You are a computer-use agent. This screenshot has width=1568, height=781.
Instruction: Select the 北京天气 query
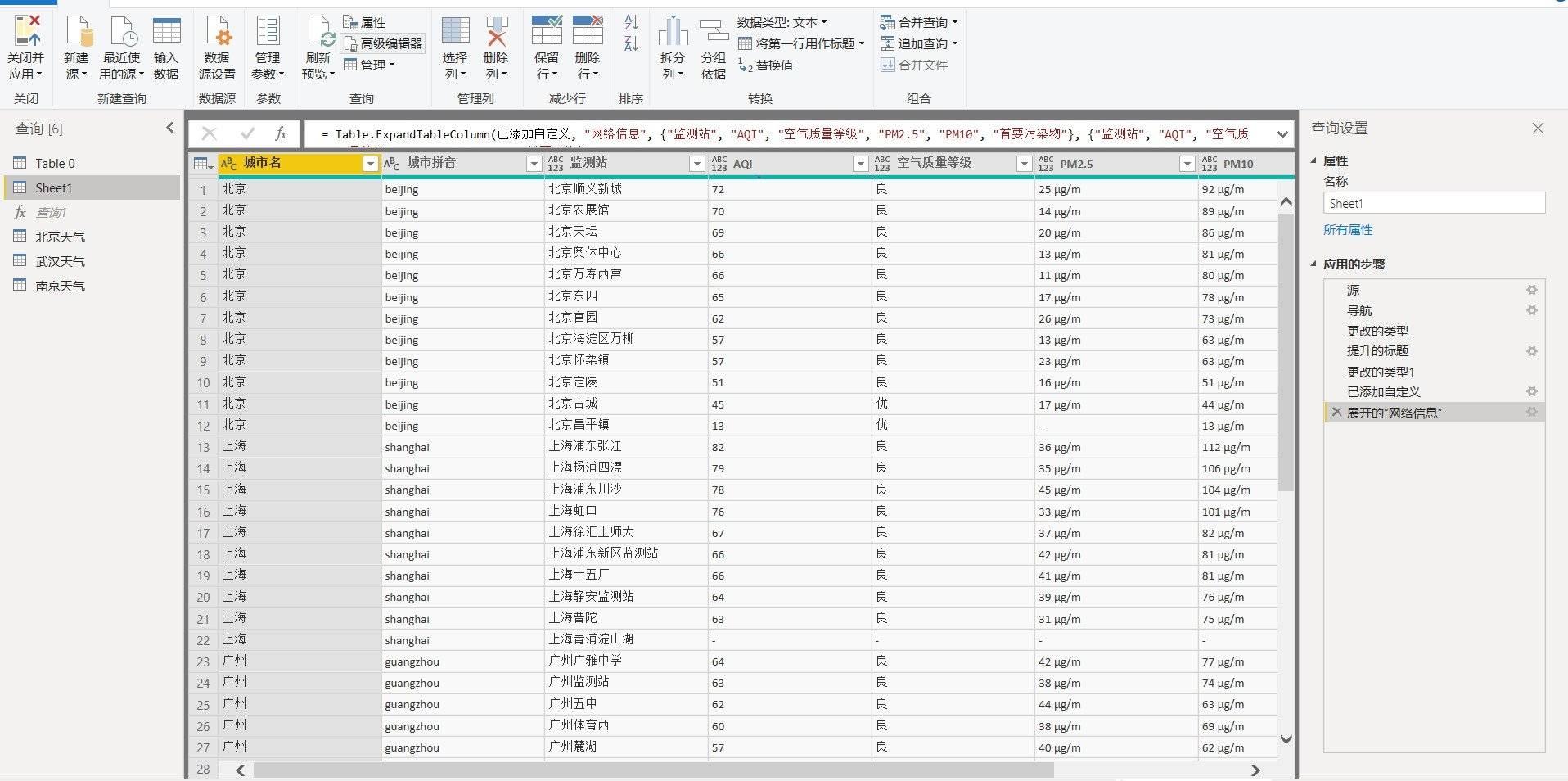[60, 237]
